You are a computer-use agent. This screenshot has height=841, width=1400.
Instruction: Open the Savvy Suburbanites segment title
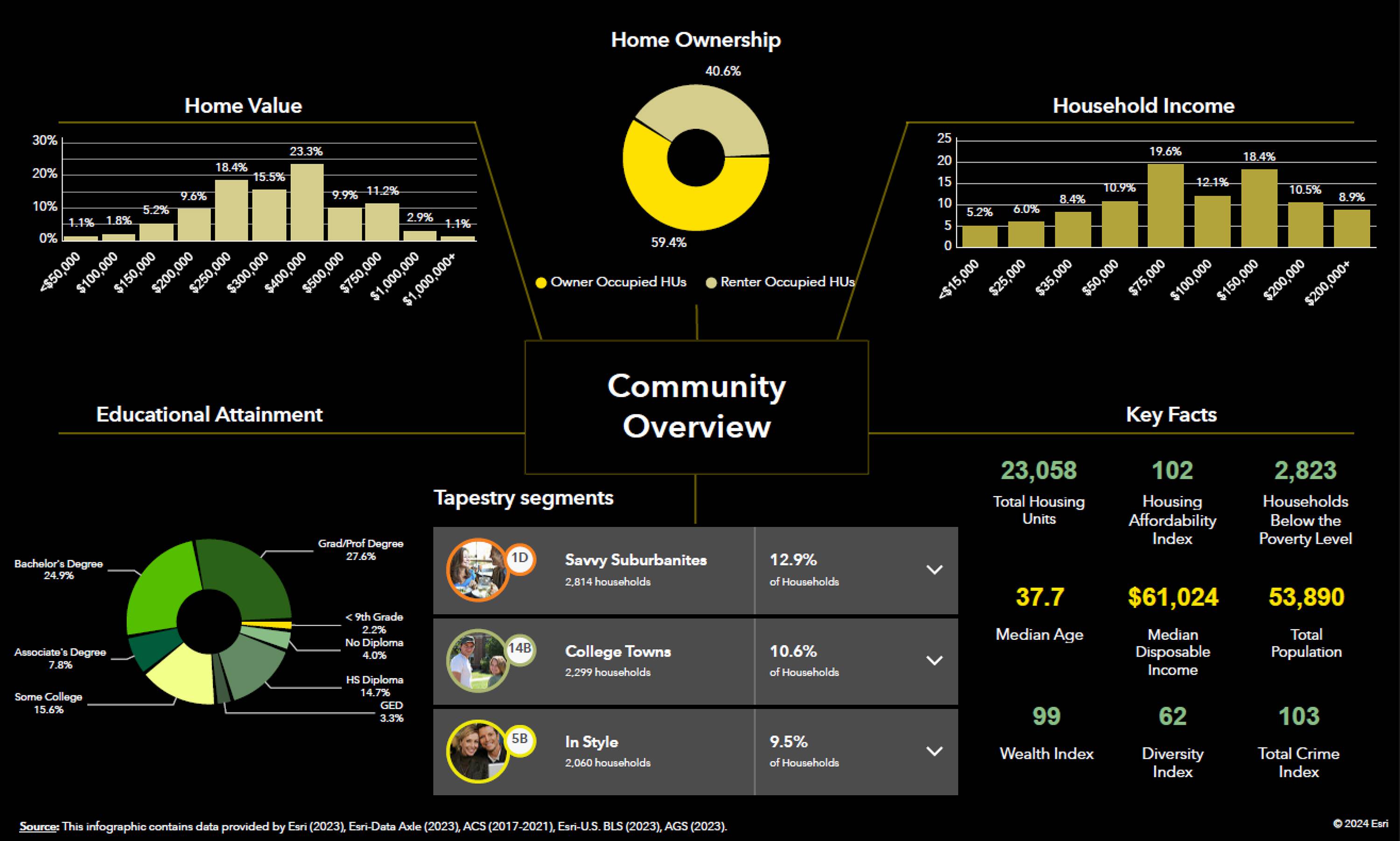636,560
